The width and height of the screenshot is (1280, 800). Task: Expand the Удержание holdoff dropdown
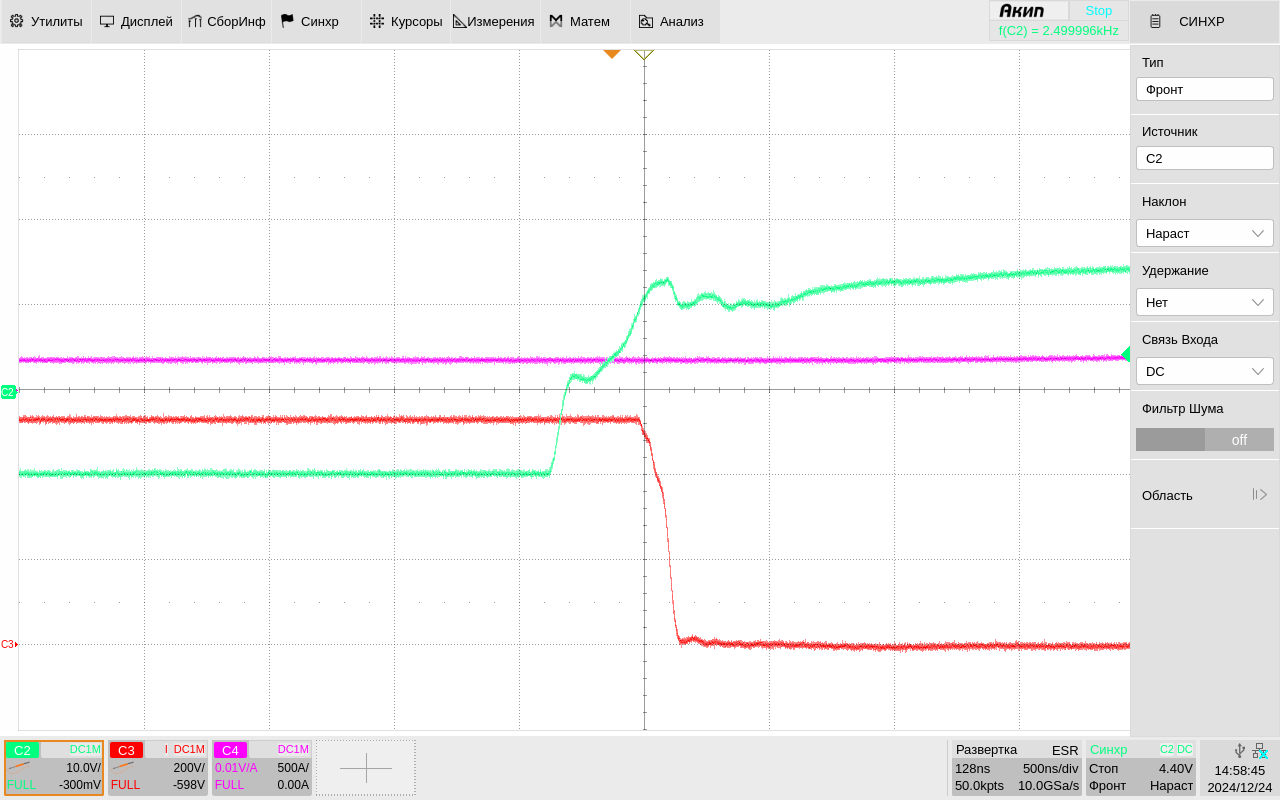point(1204,302)
